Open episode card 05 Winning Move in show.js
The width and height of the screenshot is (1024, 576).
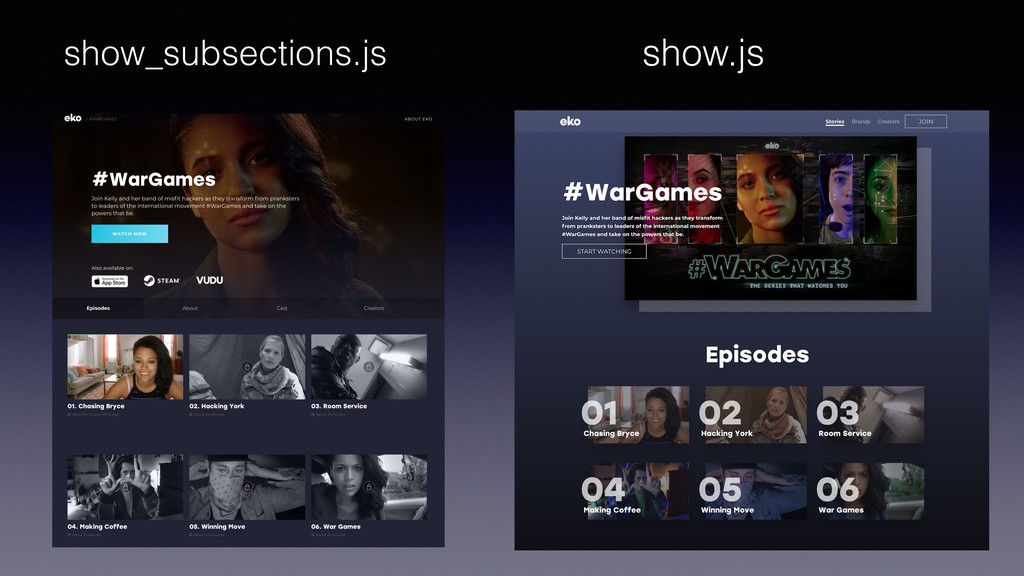pyautogui.click(x=753, y=491)
